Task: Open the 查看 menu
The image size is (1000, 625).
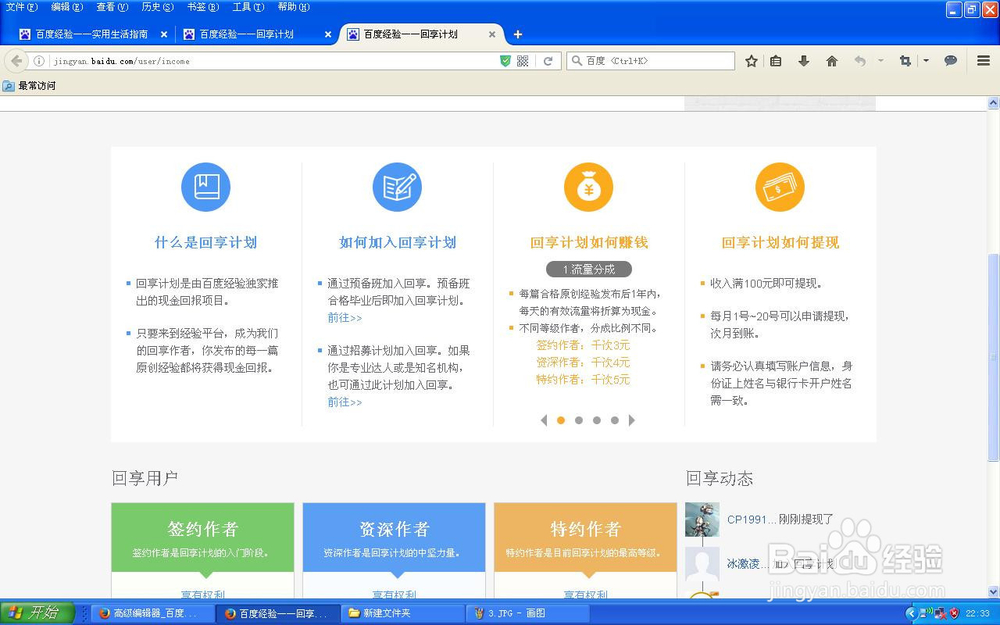Action: [112, 7]
